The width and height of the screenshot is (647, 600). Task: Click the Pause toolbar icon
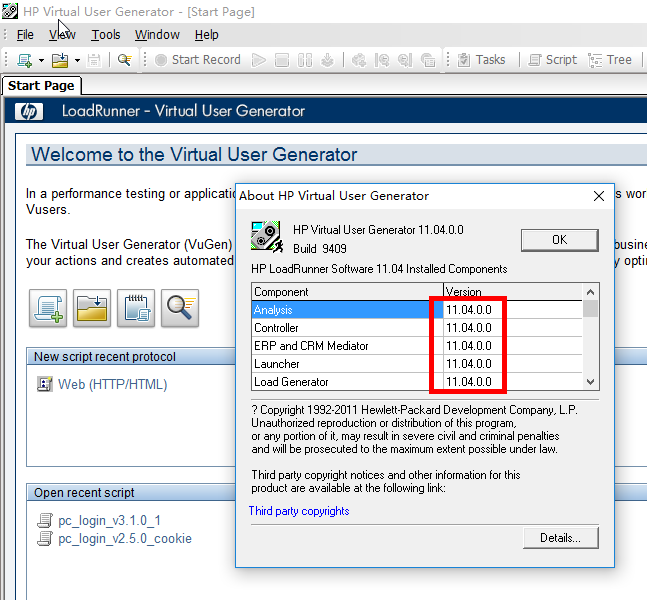point(305,60)
